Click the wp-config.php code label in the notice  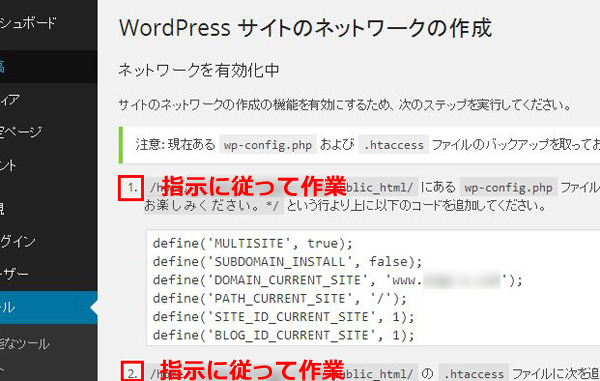(x=268, y=145)
